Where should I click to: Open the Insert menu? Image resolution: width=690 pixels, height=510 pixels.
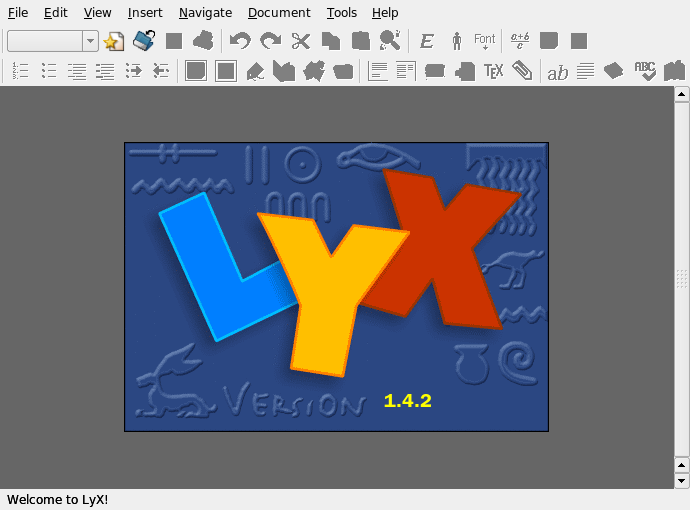[x=145, y=13]
